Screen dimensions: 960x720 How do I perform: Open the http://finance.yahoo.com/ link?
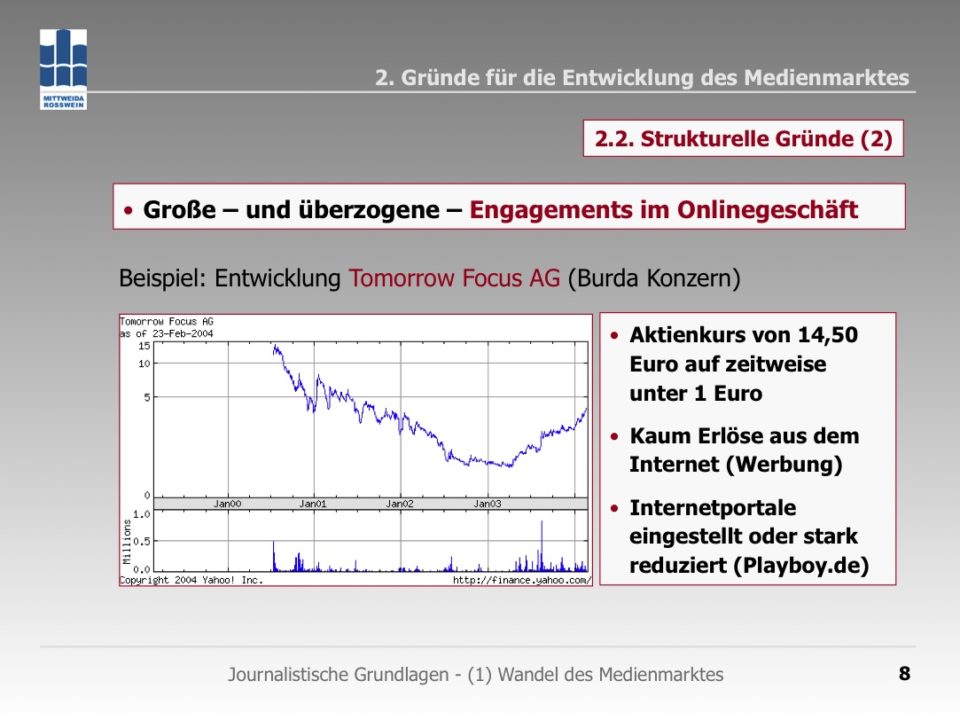pyautogui.click(x=522, y=580)
